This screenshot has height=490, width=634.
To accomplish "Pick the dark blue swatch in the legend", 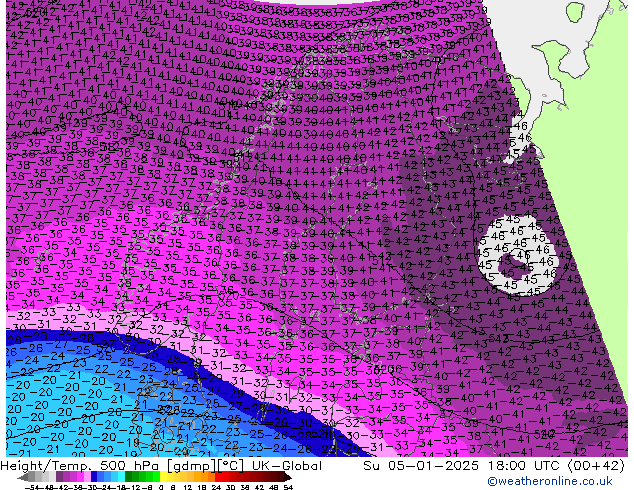I will (94, 477).
